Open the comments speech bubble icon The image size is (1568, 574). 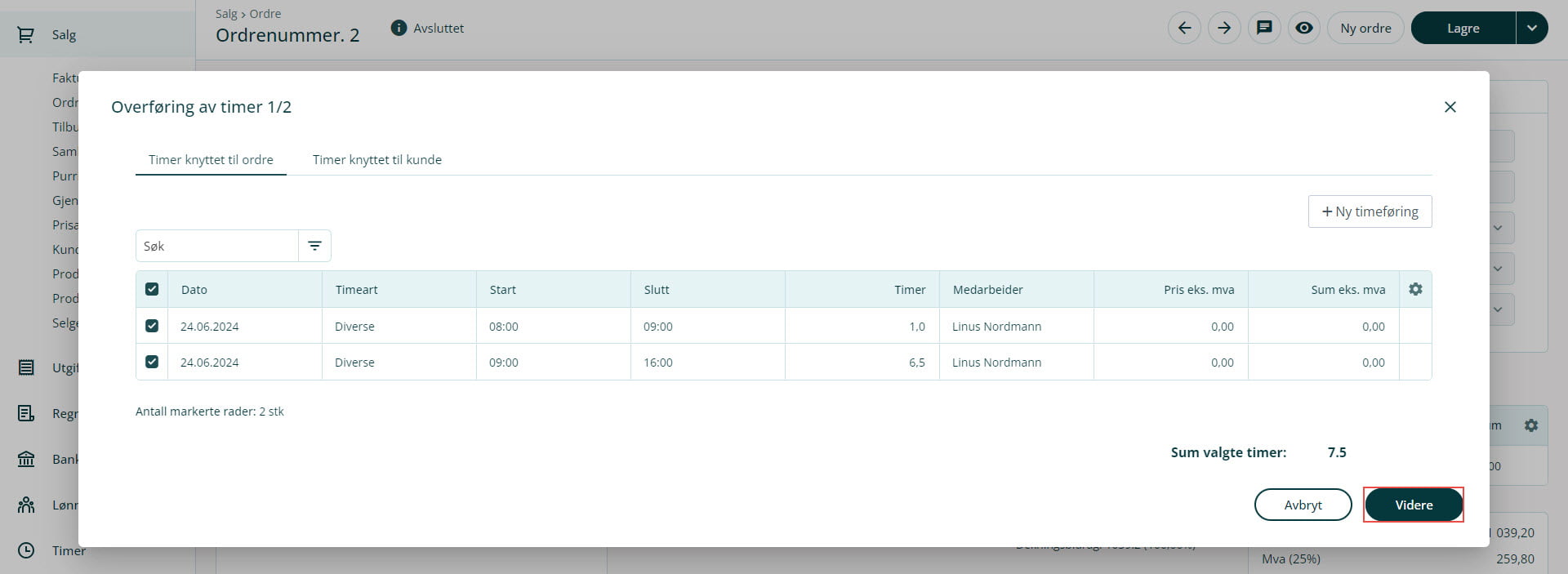pyautogui.click(x=1264, y=28)
